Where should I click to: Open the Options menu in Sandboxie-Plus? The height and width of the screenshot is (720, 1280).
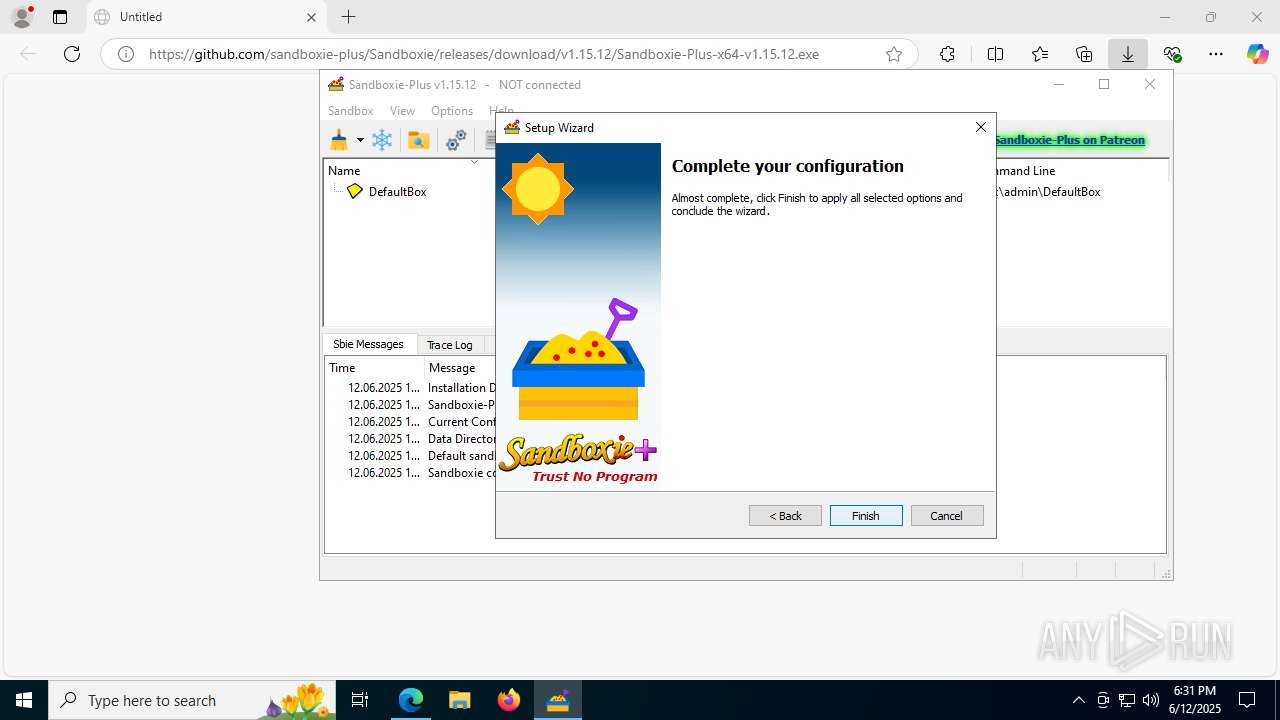[452, 111]
